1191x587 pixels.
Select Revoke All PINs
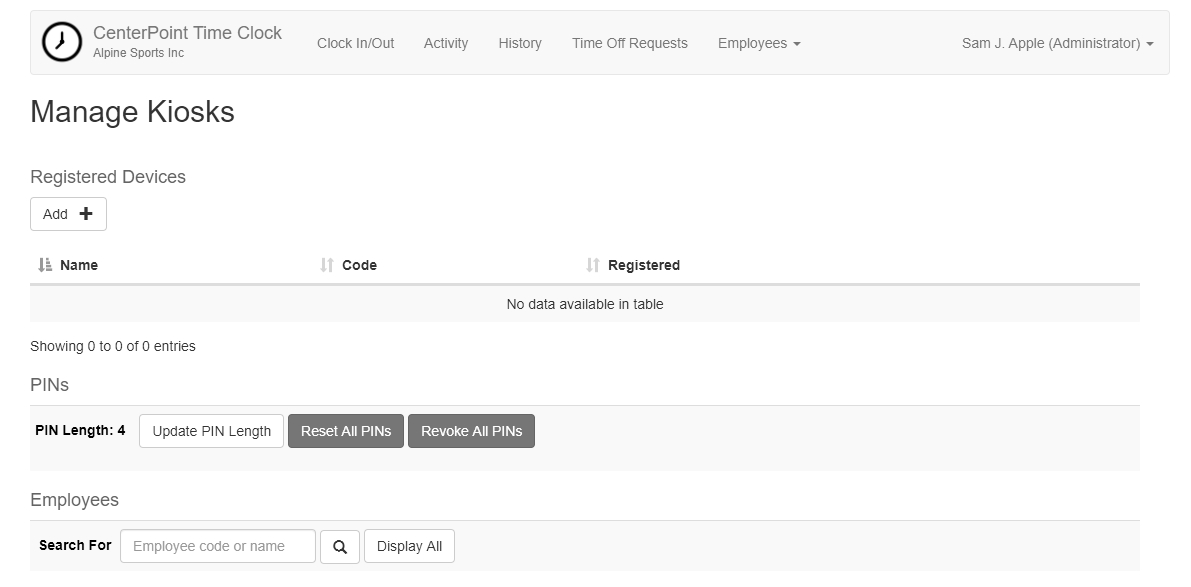pos(471,431)
